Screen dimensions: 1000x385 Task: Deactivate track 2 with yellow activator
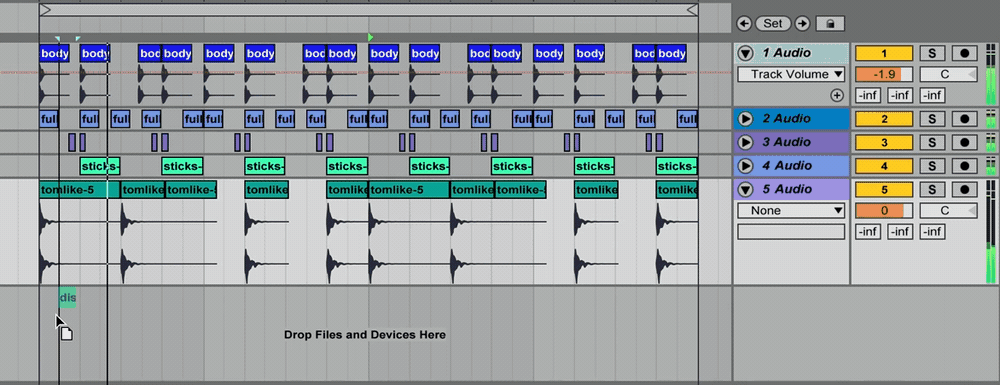[884, 119]
